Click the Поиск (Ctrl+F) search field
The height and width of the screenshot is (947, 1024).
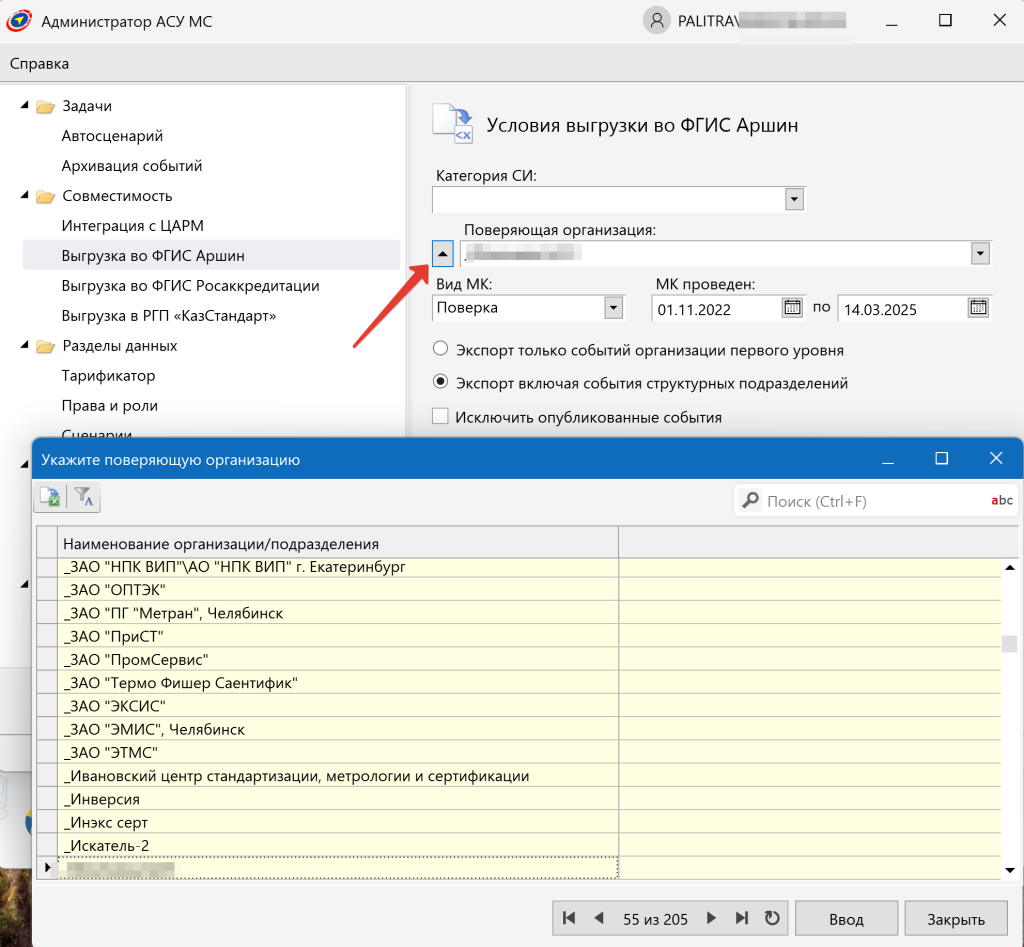875,501
